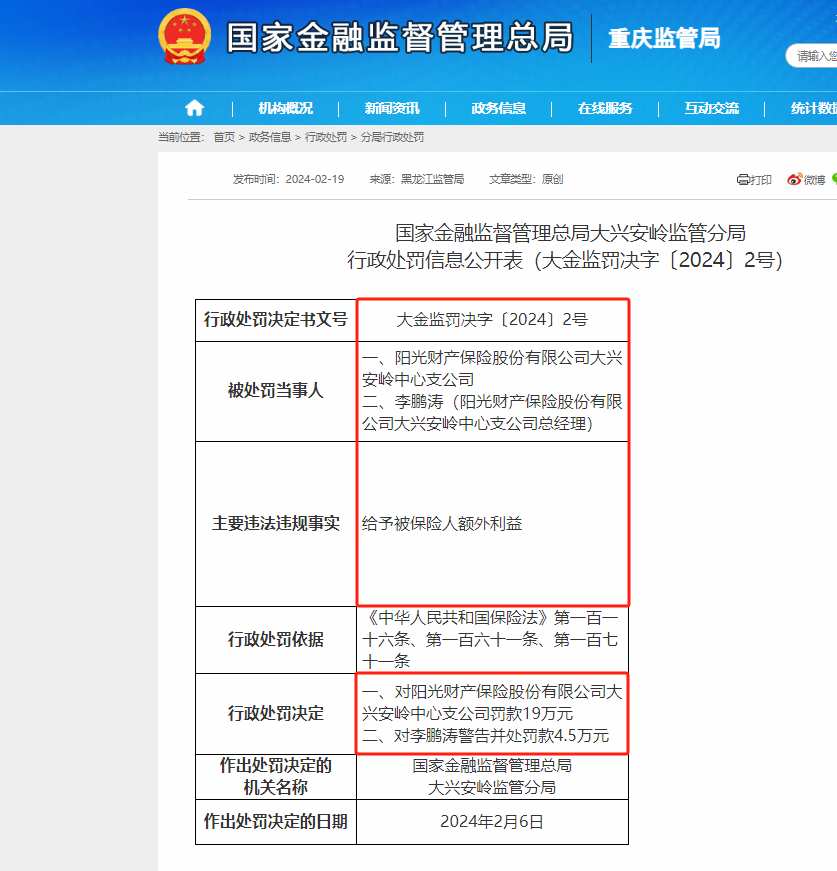Click the row label 作出处罚决定的日期
837x871 pixels.
275,822
